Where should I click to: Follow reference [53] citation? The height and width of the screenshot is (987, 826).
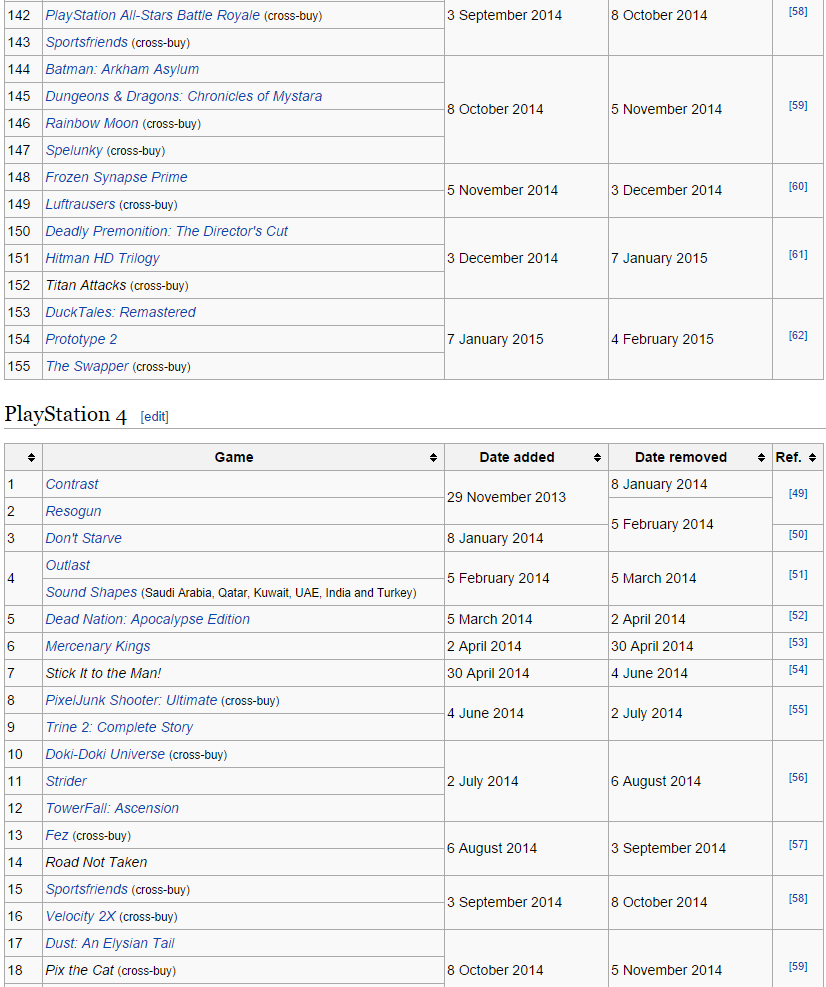point(798,643)
